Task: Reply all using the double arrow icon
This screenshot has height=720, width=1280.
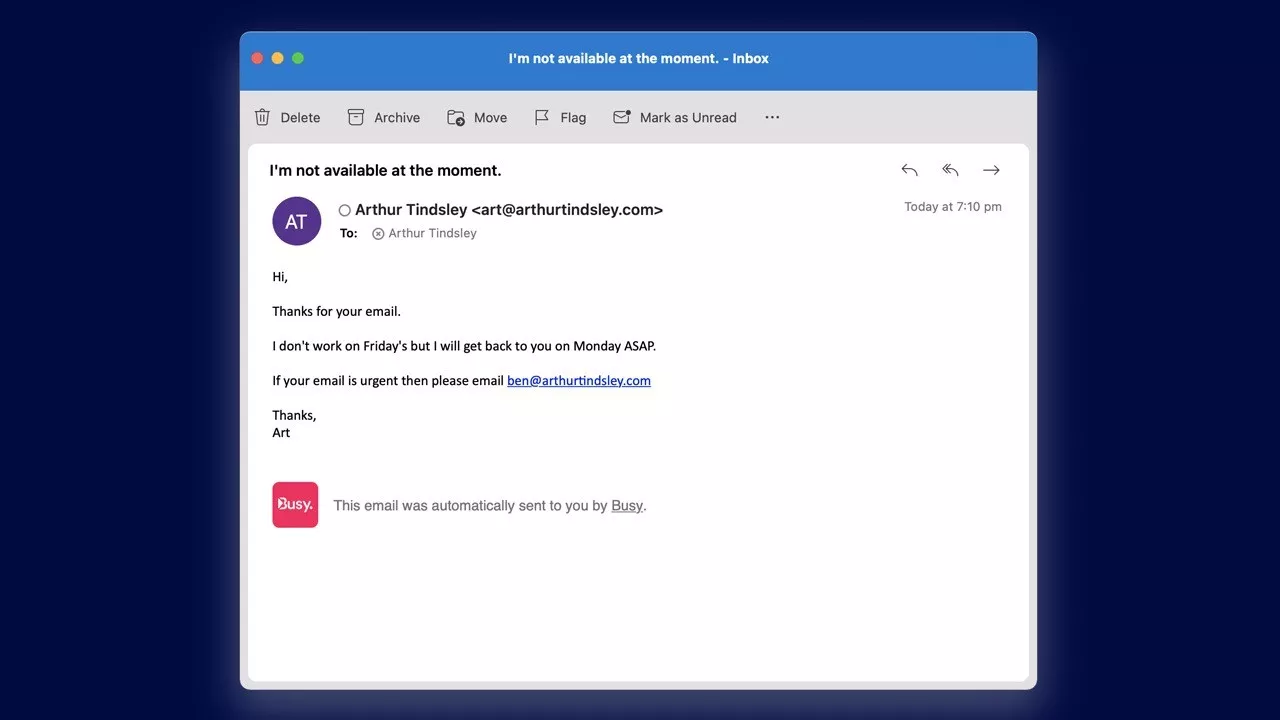Action: pos(950,170)
